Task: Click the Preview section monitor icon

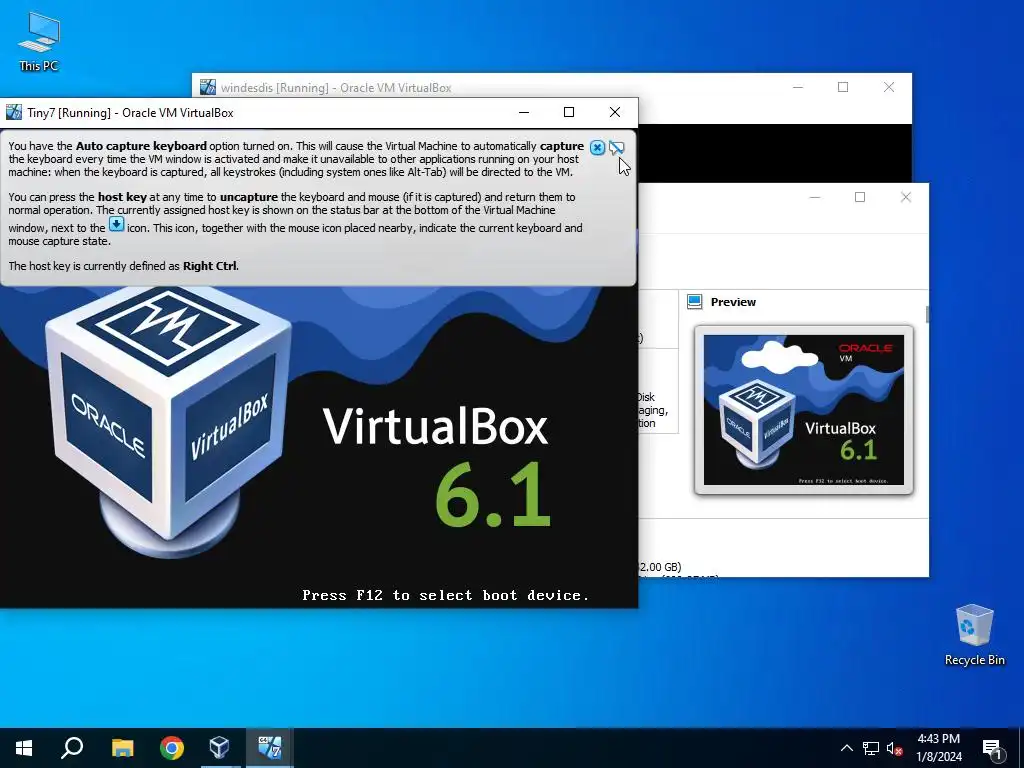Action: pyautogui.click(x=695, y=302)
